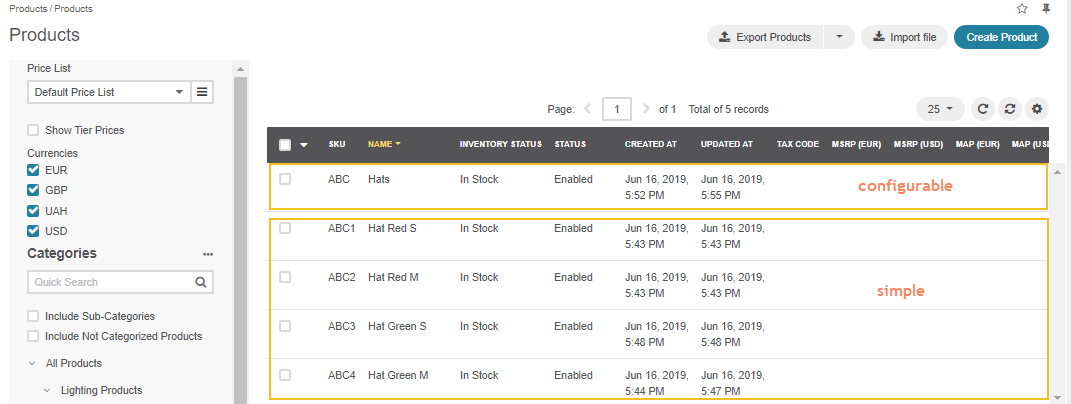Click the pin page icon
The width and height of the screenshot is (1071, 404).
(1046, 8)
